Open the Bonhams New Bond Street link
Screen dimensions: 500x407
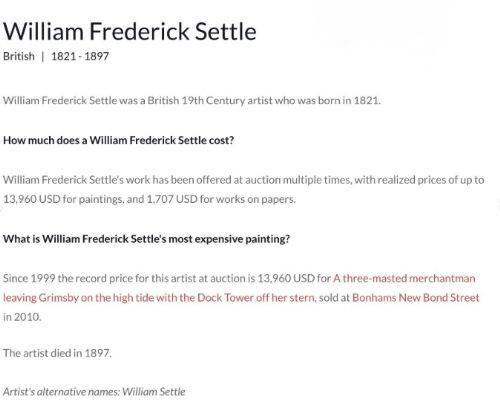[415, 297]
